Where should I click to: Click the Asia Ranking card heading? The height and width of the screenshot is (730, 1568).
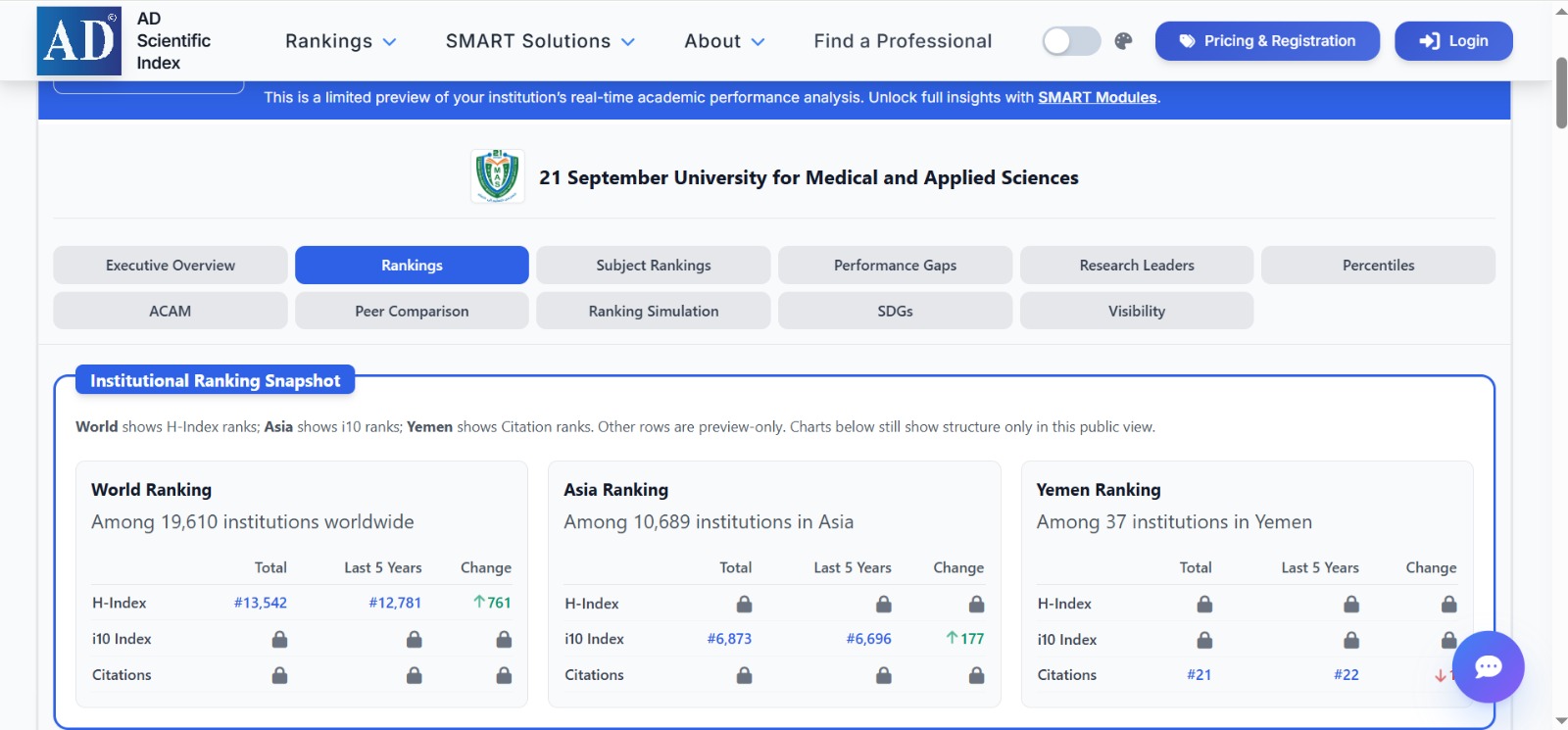click(x=616, y=490)
